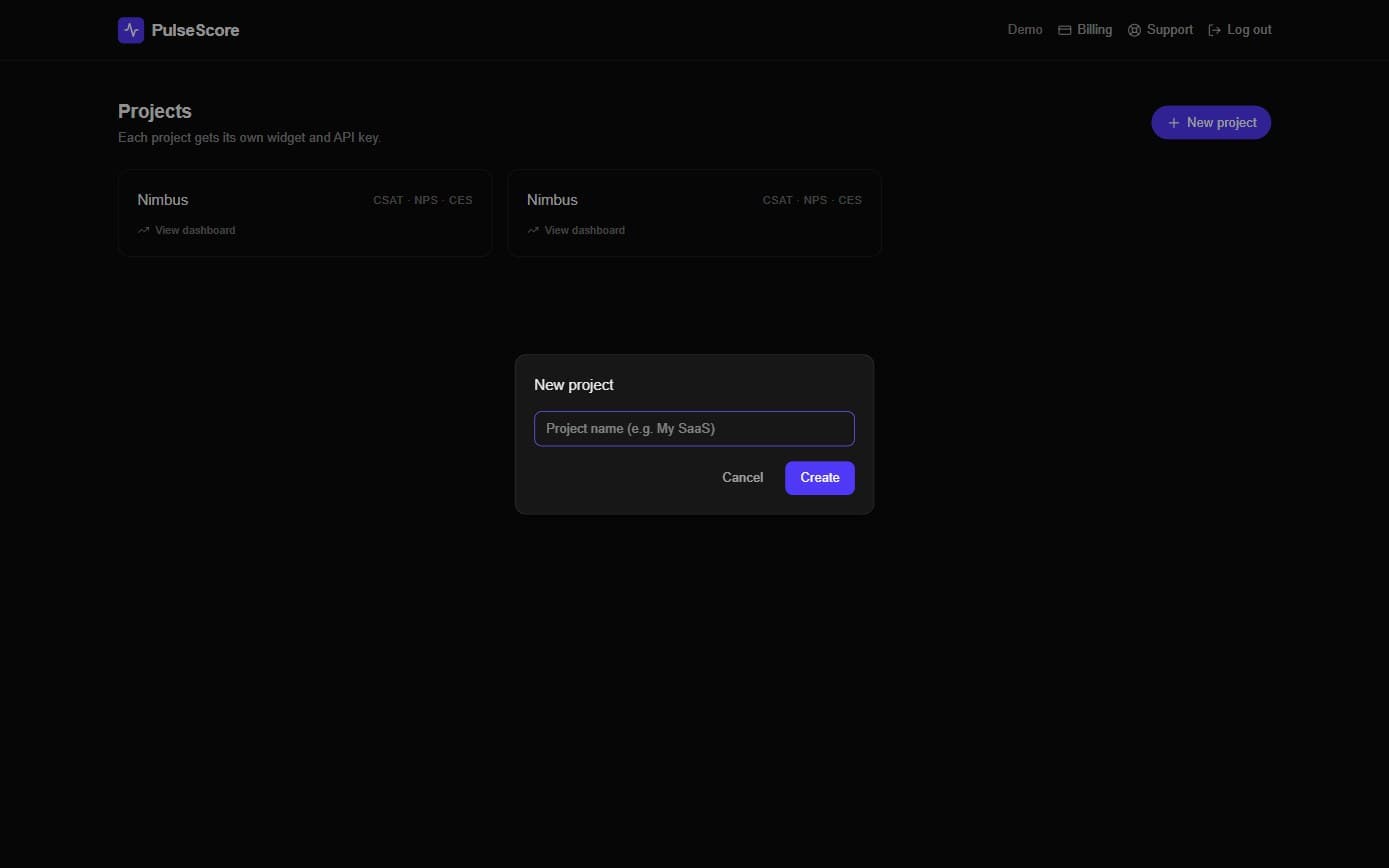Open the Support link

point(1160,30)
